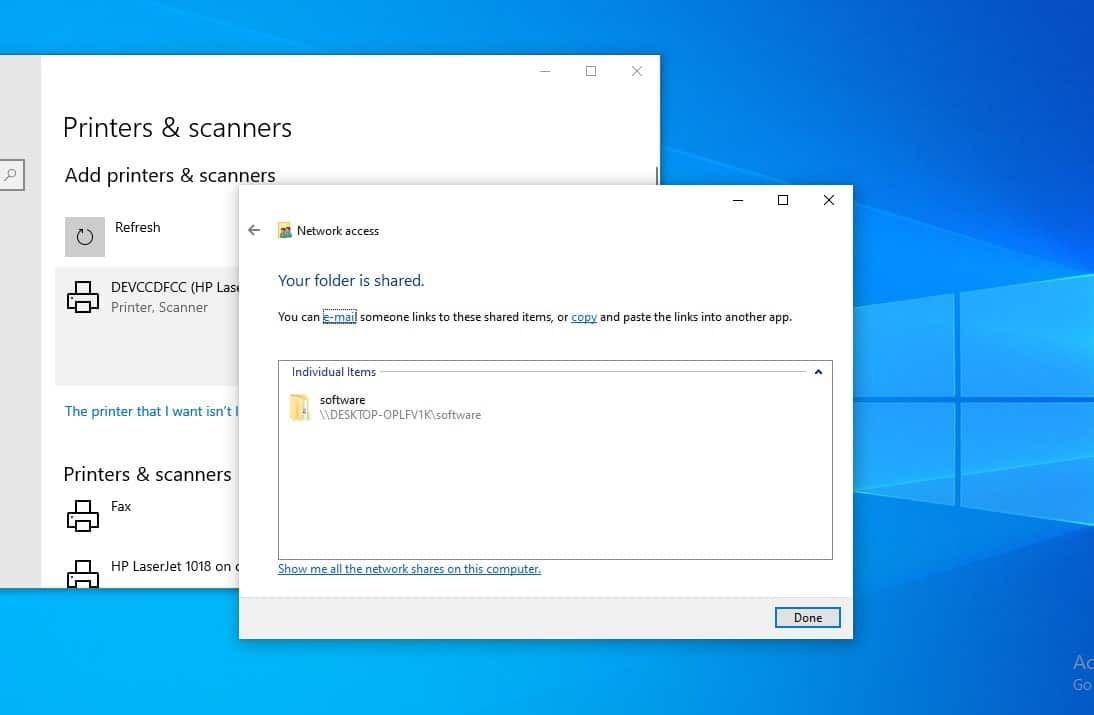Click the e-mail link

pos(340,317)
